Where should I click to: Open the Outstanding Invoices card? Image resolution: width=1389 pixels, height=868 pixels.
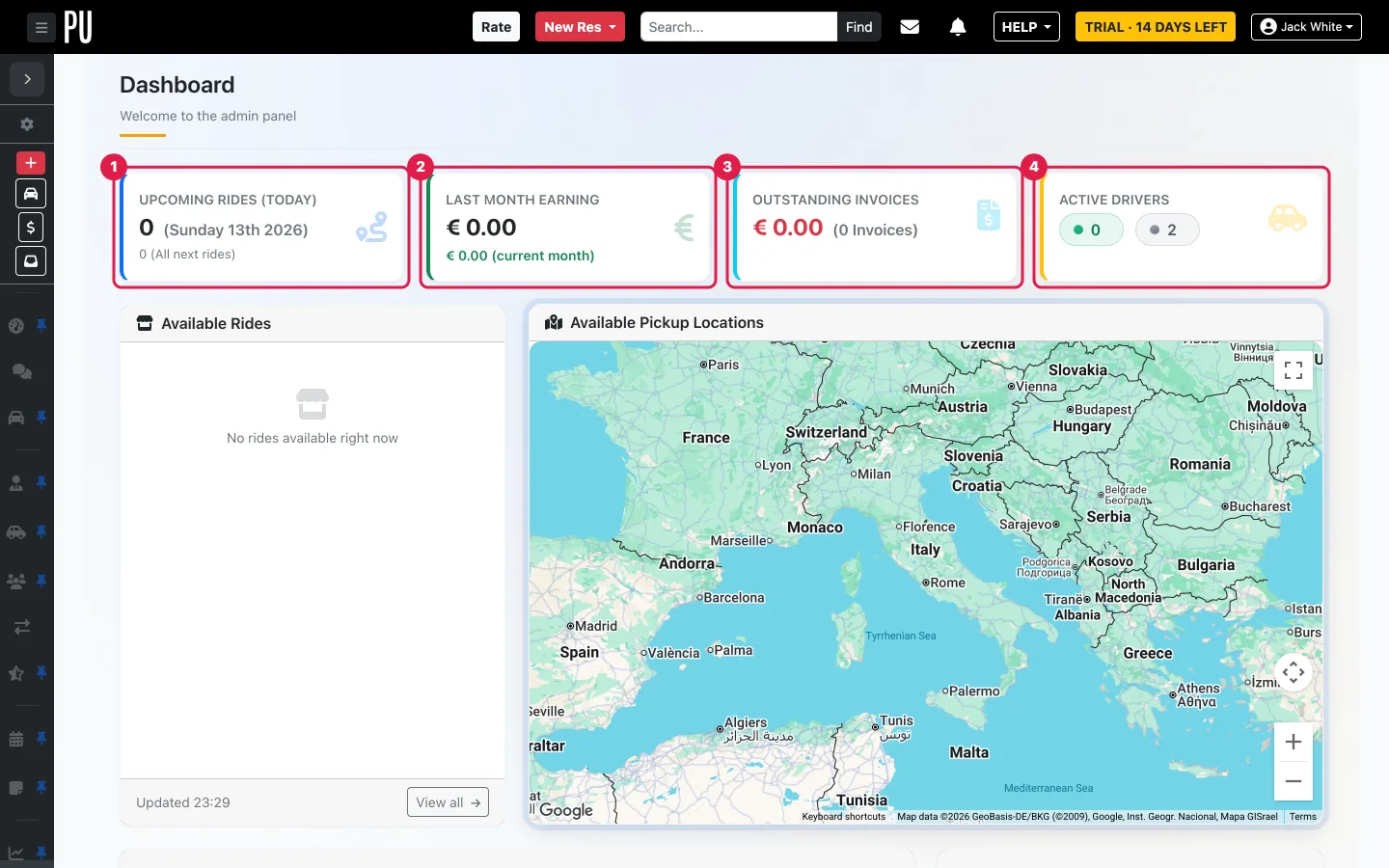875,228
